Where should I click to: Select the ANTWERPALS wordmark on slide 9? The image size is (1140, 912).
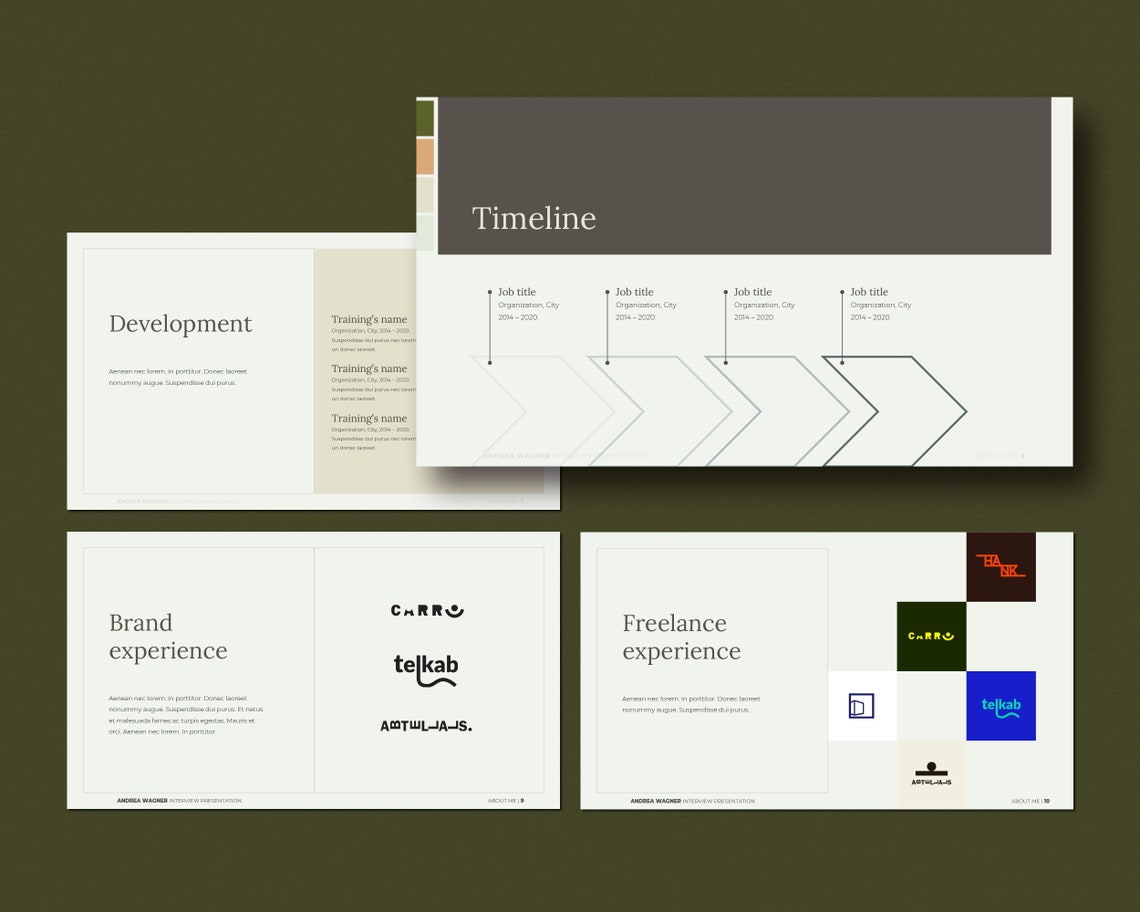pos(427,725)
